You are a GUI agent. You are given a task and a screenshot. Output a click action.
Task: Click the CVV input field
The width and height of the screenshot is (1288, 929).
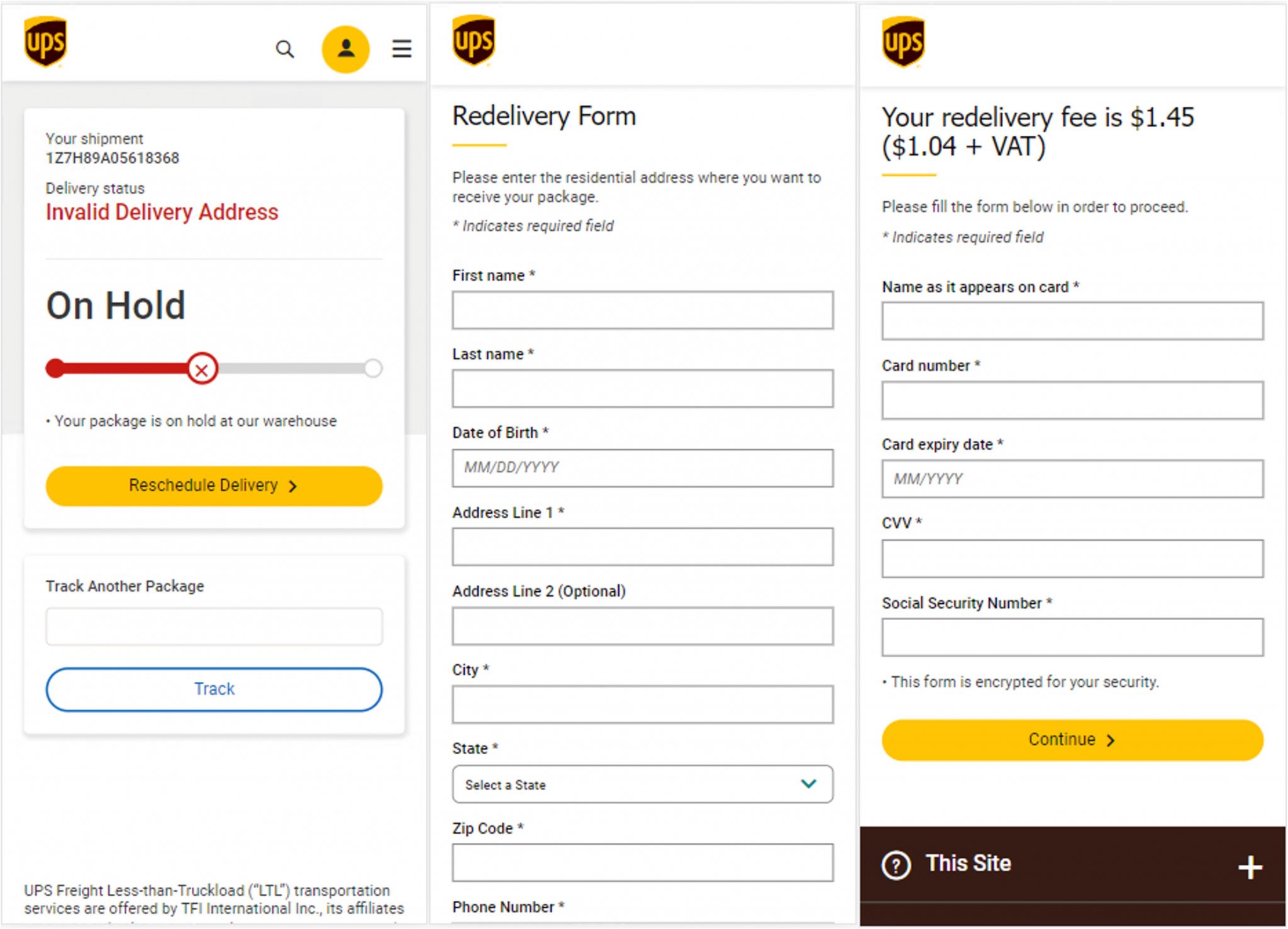pyautogui.click(x=1072, y=557)
